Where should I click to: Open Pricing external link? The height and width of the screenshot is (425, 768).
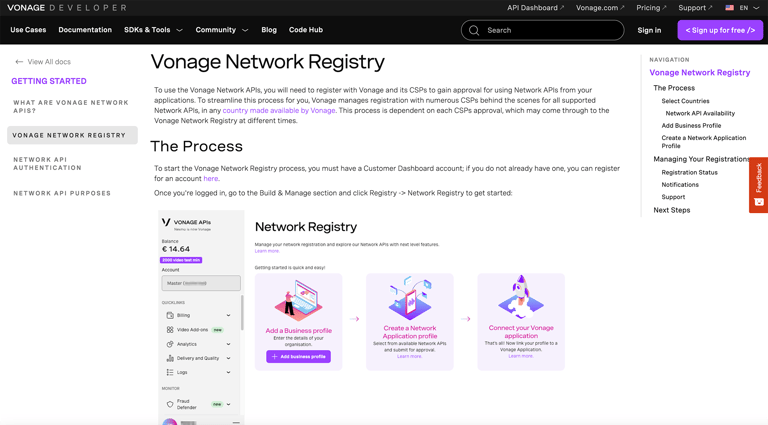tap(651, 8)
